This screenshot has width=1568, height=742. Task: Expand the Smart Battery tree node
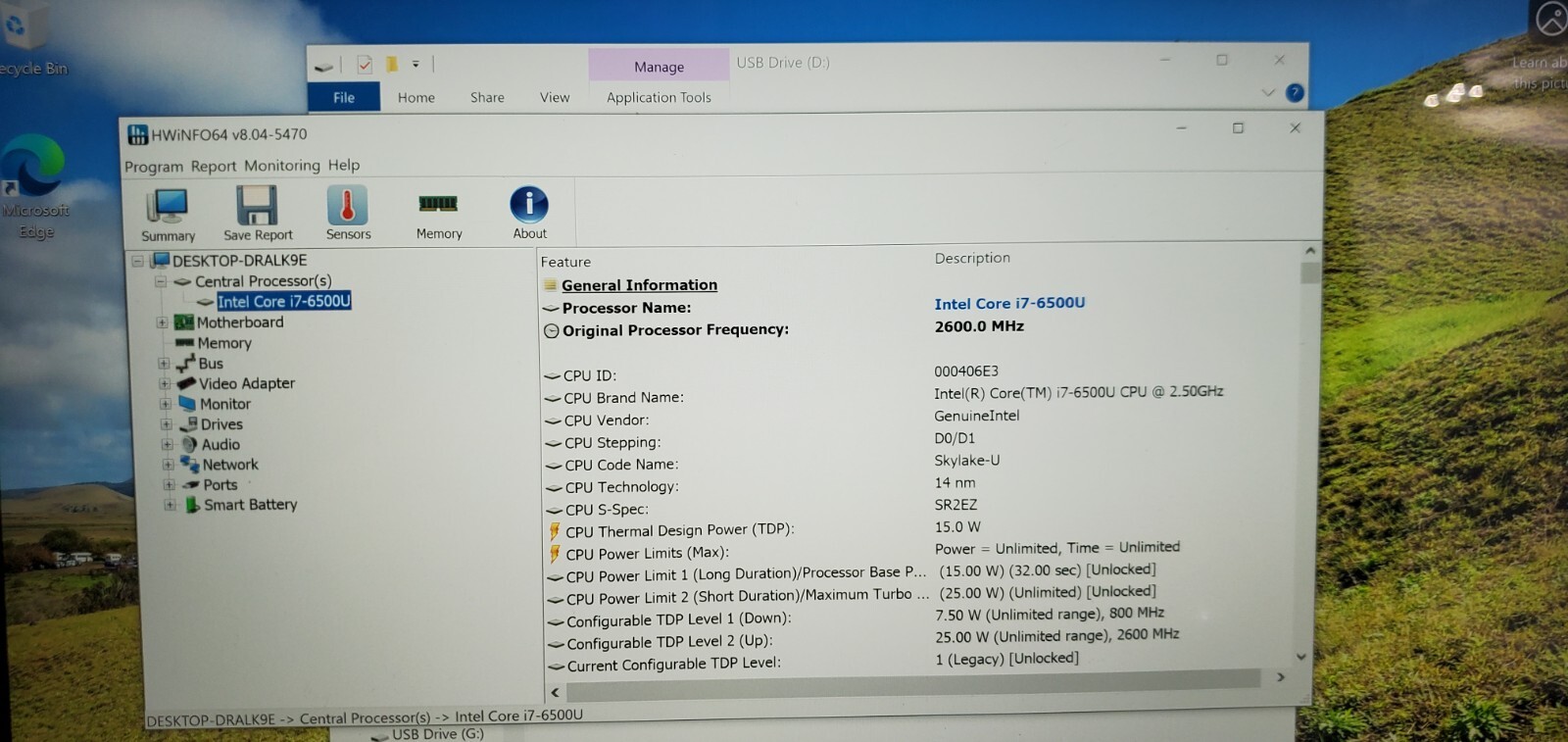[x=171, y=505]
